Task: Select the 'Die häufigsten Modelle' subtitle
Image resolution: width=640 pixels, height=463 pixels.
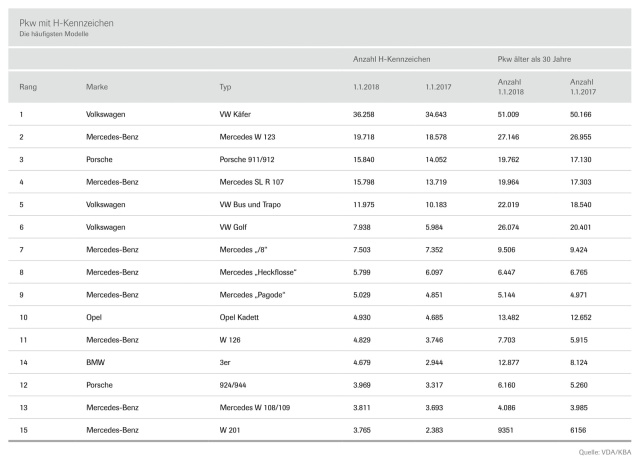Action: point(54,35)
